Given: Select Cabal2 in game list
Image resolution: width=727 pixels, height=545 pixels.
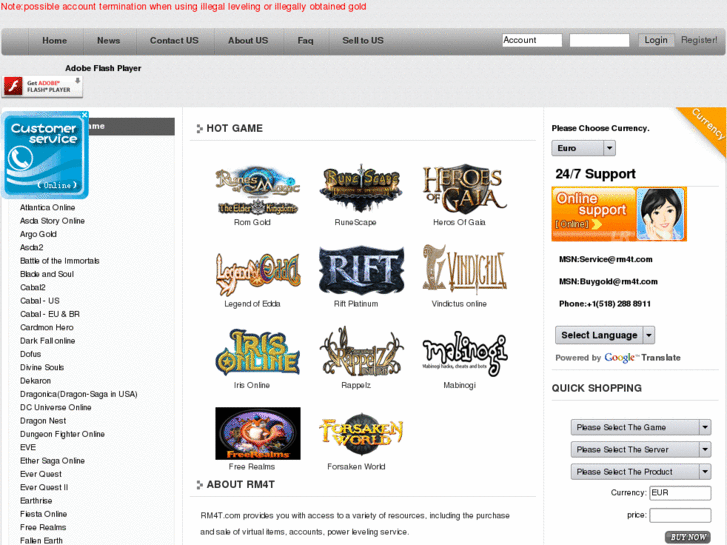Looking at the screenshot, I should [32, 288].
